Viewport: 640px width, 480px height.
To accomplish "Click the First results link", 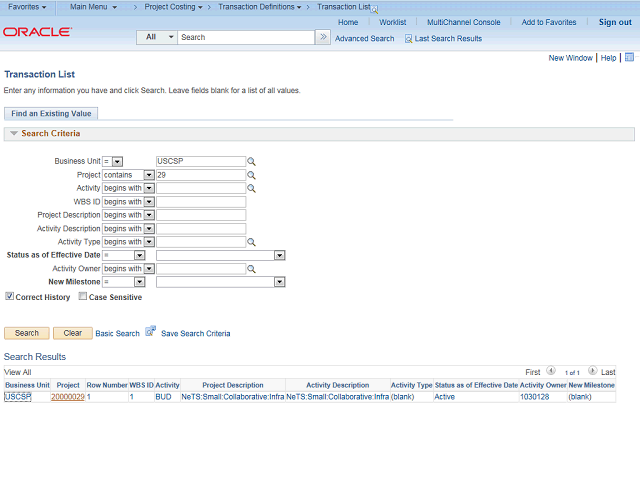I will click(x=533, y=372).
